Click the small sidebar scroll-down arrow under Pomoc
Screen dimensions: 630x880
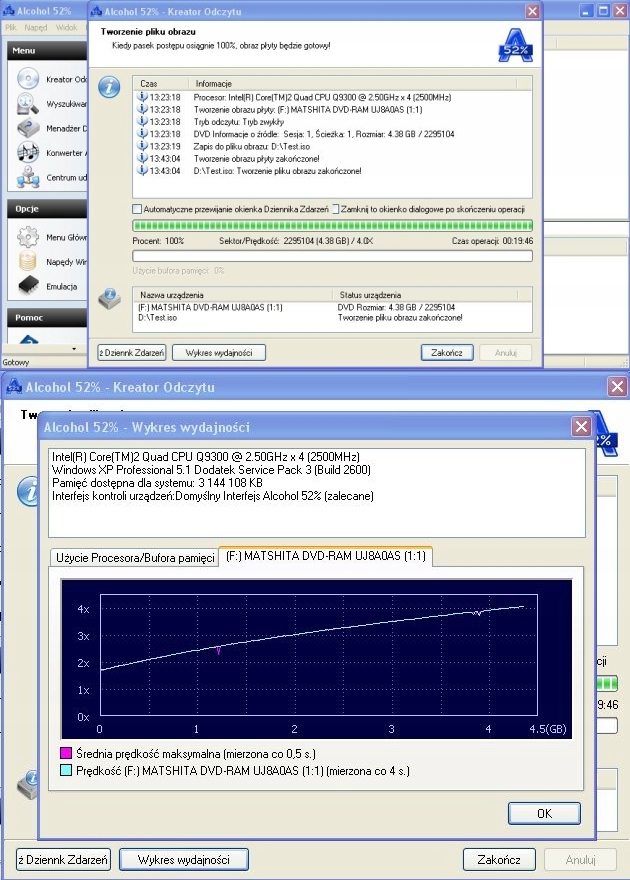pos(74,349)
